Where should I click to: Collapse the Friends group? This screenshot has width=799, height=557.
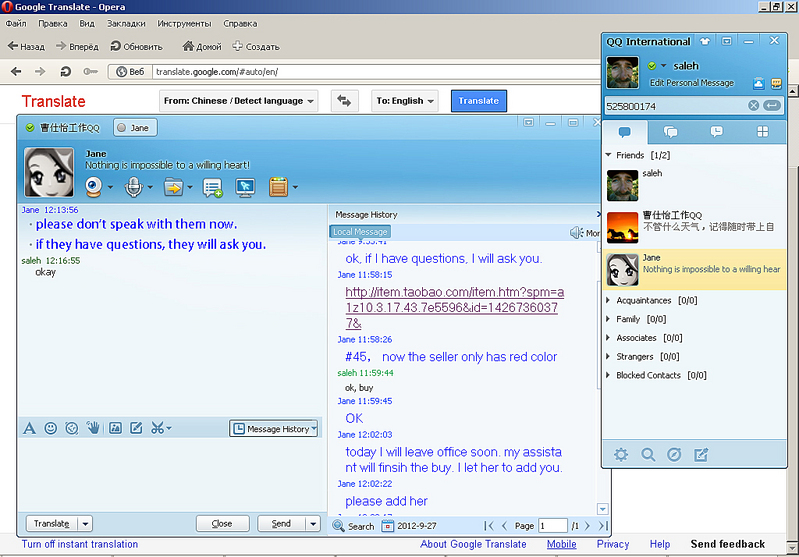tap(608, 155)
